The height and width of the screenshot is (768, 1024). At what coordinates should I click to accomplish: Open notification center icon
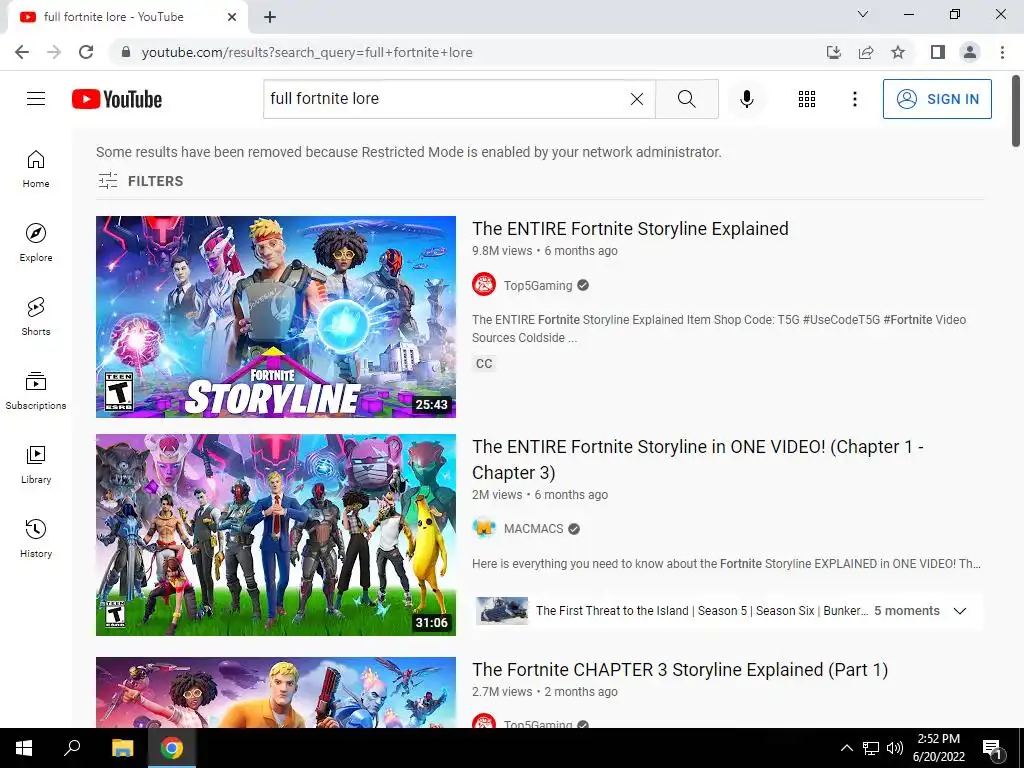tap(992, 748)
